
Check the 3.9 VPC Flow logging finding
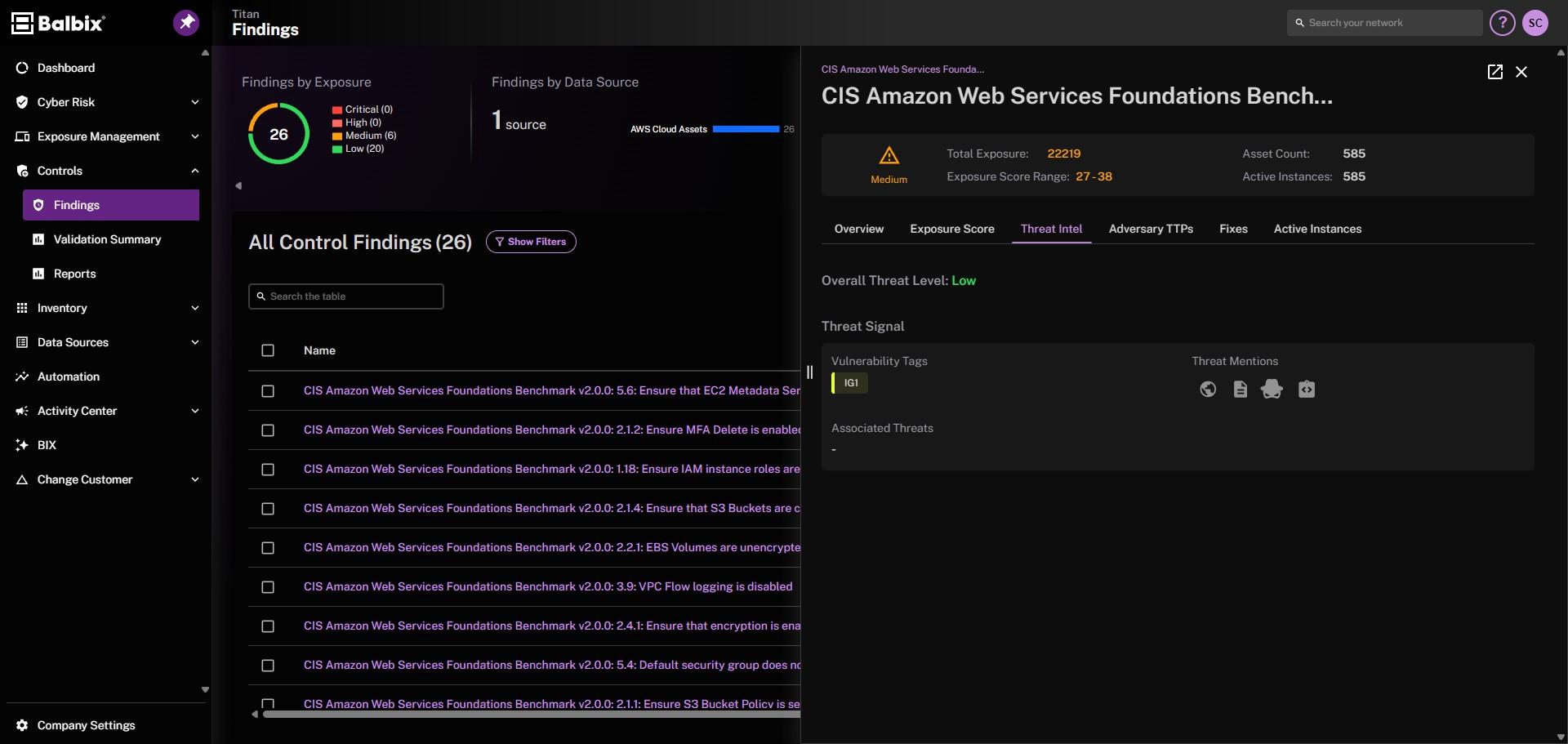point(268,587)
